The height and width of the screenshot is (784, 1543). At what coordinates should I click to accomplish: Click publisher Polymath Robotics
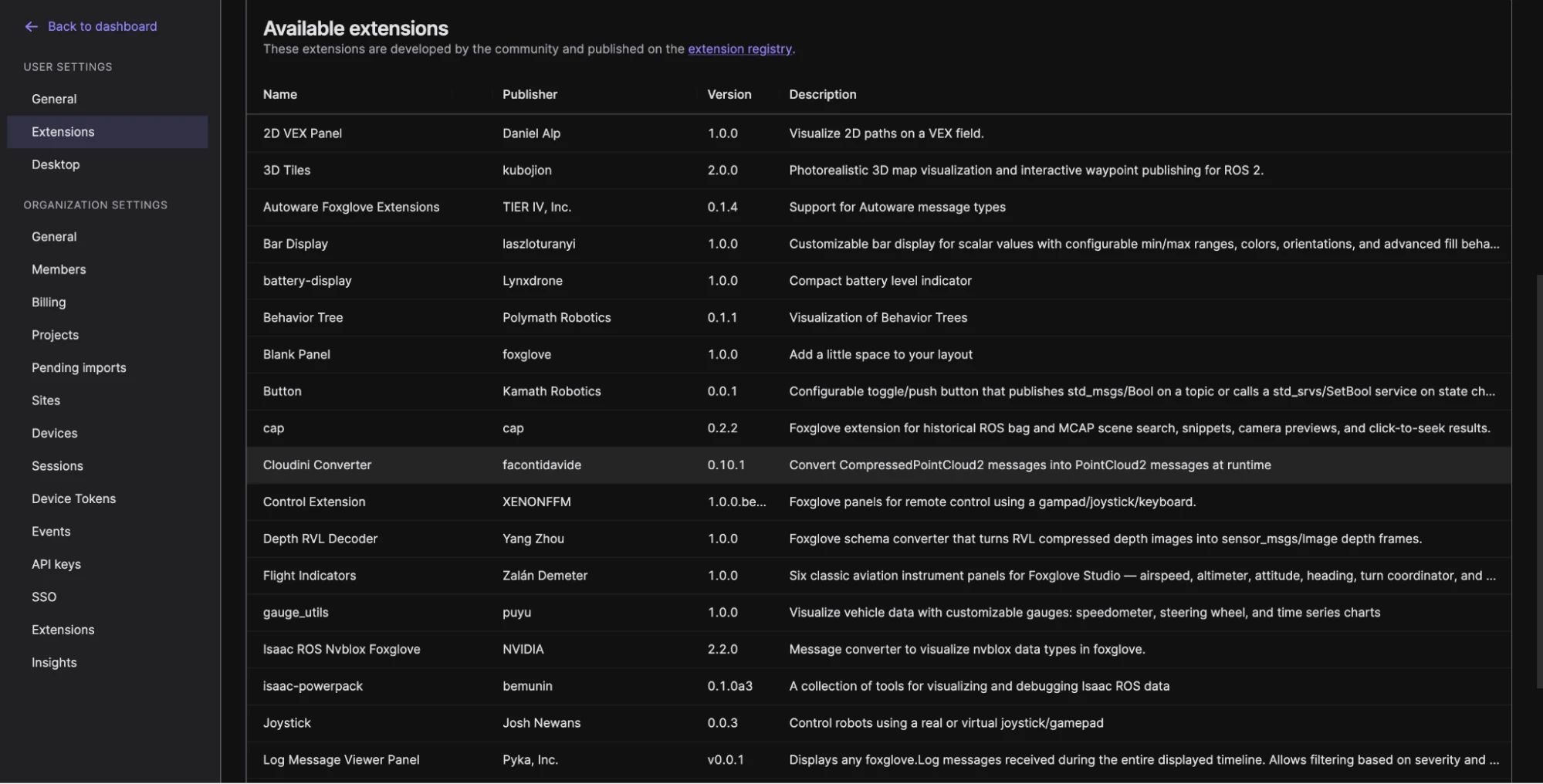[x=557, y=318]
